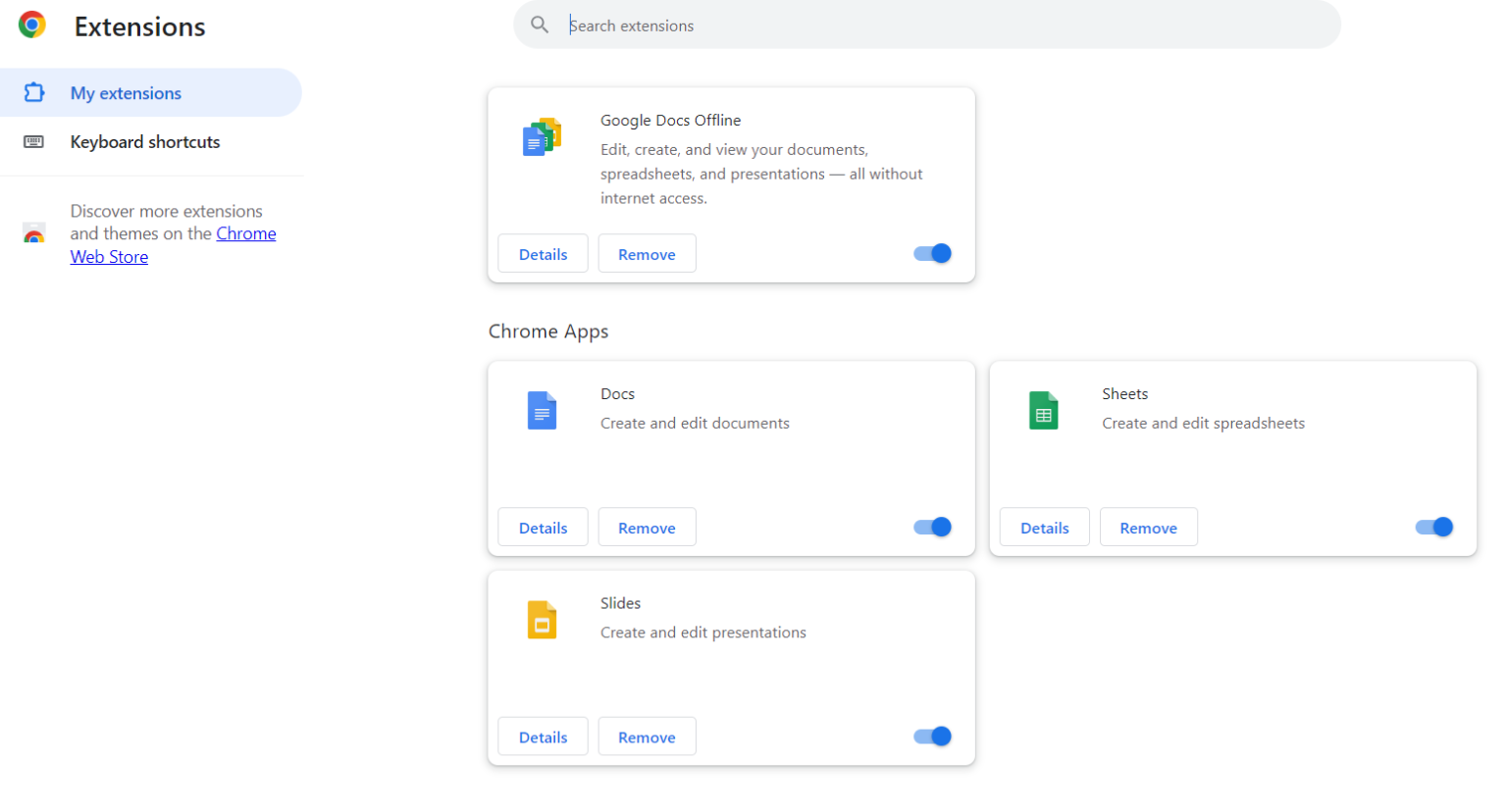The height and width of the screenshot is (812, 1507).
Task: Open the Chrome Web Store link
Action: point(245,234)
